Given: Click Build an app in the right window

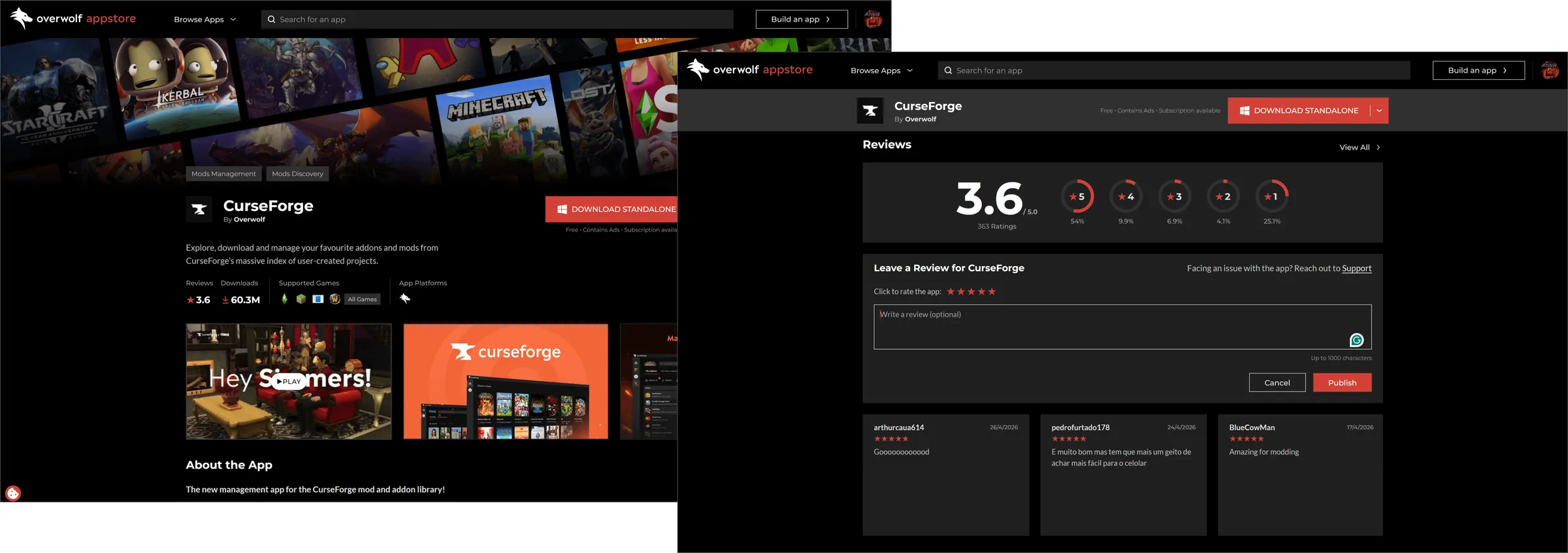Looking at the screenshot, I should point(1478,71).
